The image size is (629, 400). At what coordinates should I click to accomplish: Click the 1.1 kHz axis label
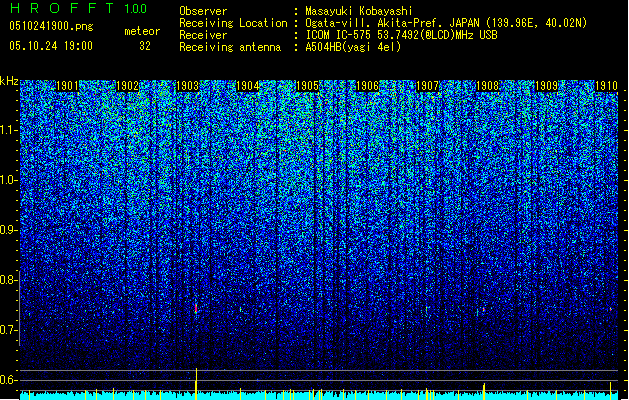coord(9,130)
